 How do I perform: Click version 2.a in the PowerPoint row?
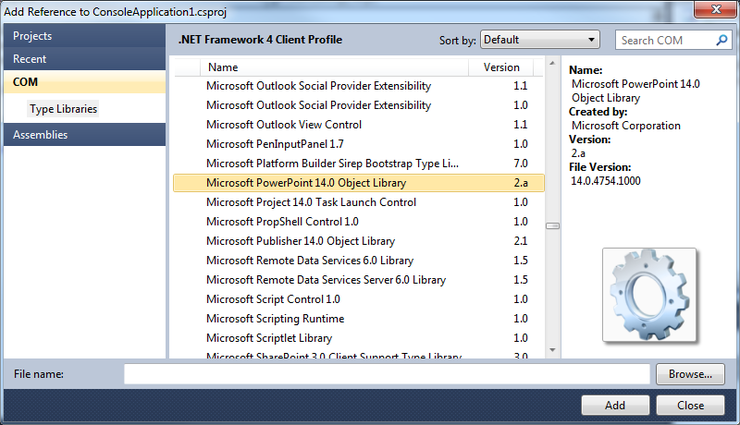point(521,183)
